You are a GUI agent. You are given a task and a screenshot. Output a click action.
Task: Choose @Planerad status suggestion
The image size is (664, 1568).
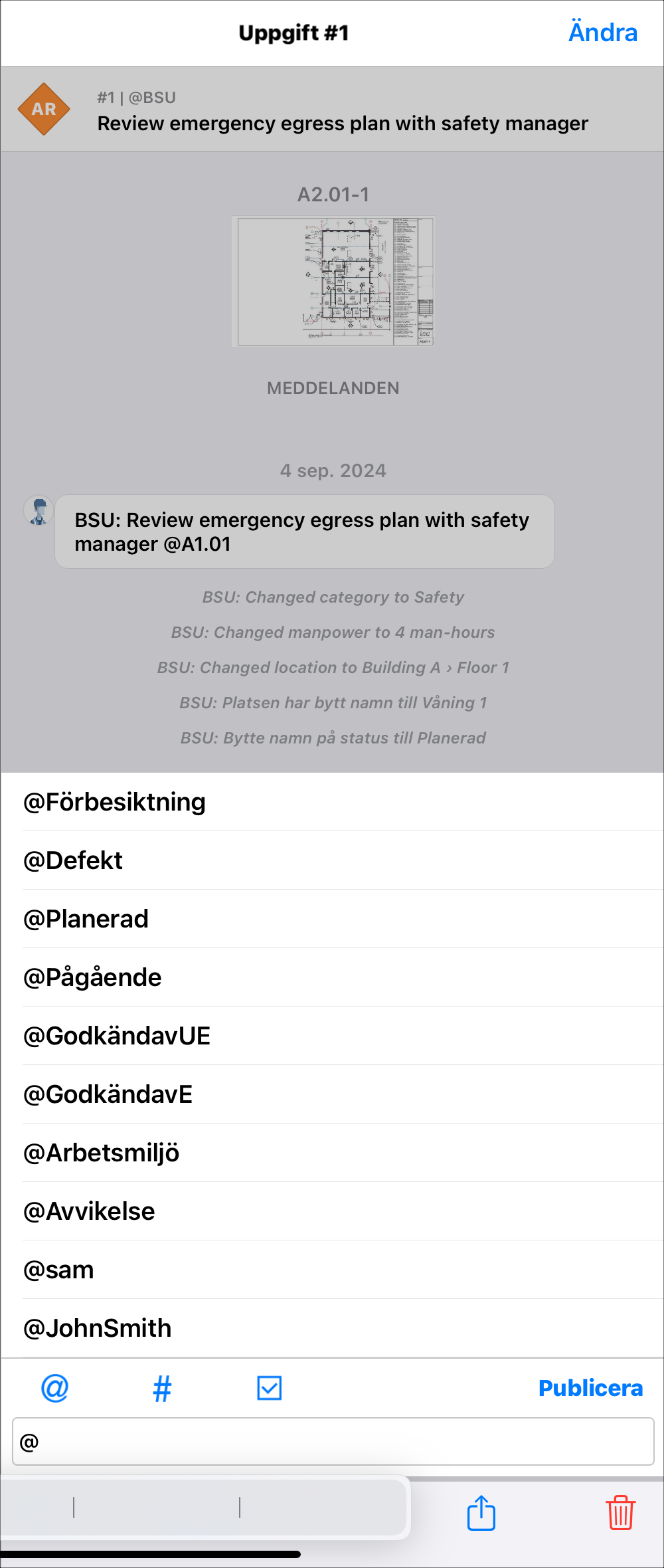(x=86, y=919)
